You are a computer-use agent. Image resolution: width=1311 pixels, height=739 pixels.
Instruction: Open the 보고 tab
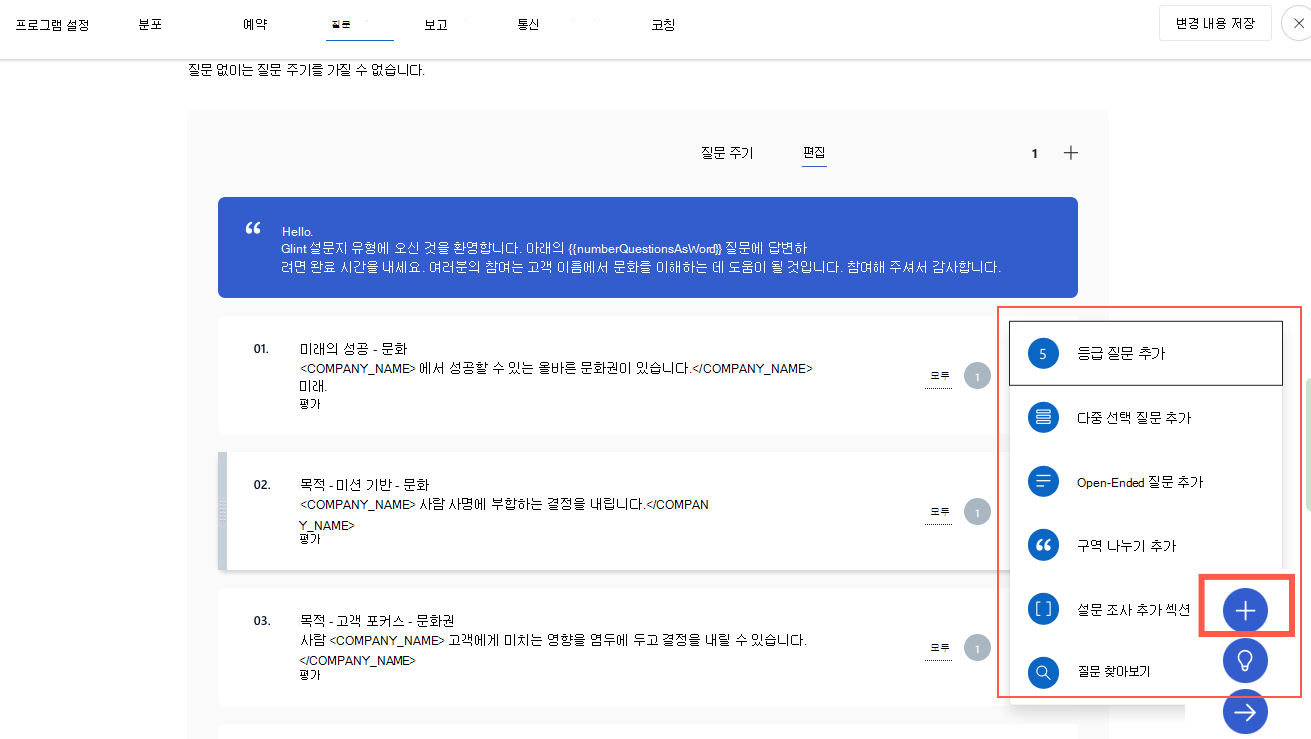[x=435, y=25]
